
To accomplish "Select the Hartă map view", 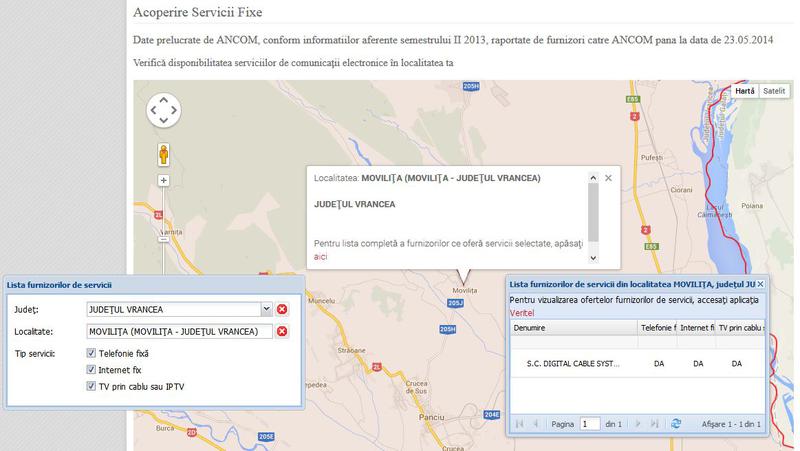I will (744, 91).
